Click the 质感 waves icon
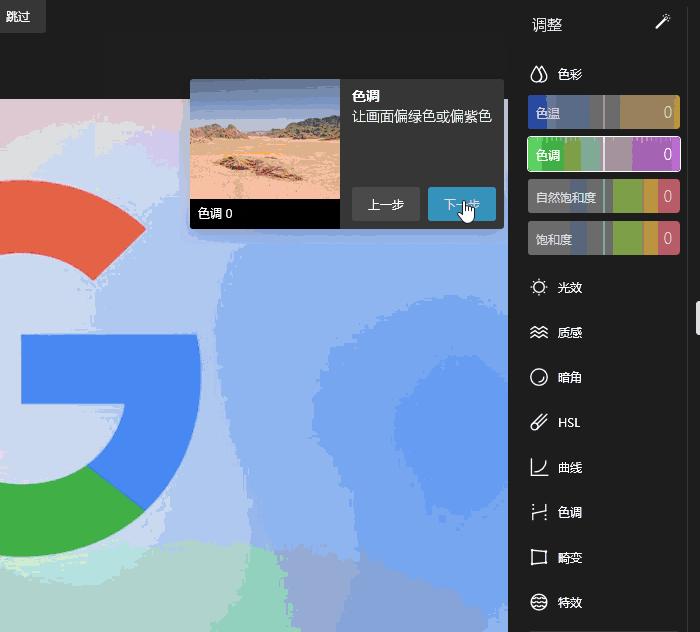 (538, 332)
